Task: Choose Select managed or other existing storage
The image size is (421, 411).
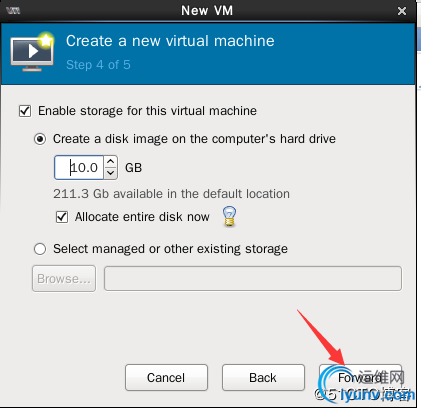Action: pyautogui.click(x=40, y=249)
